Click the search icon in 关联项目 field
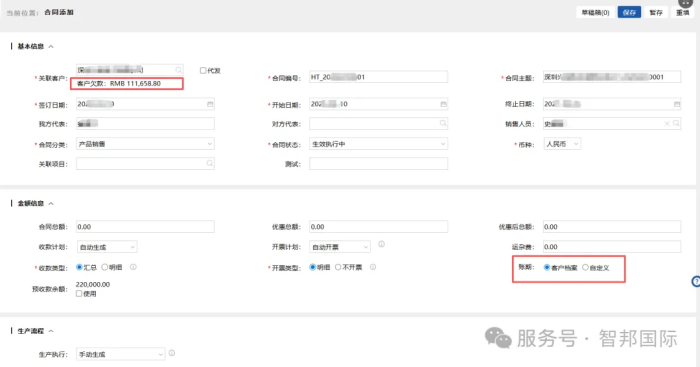 [209, 163]
